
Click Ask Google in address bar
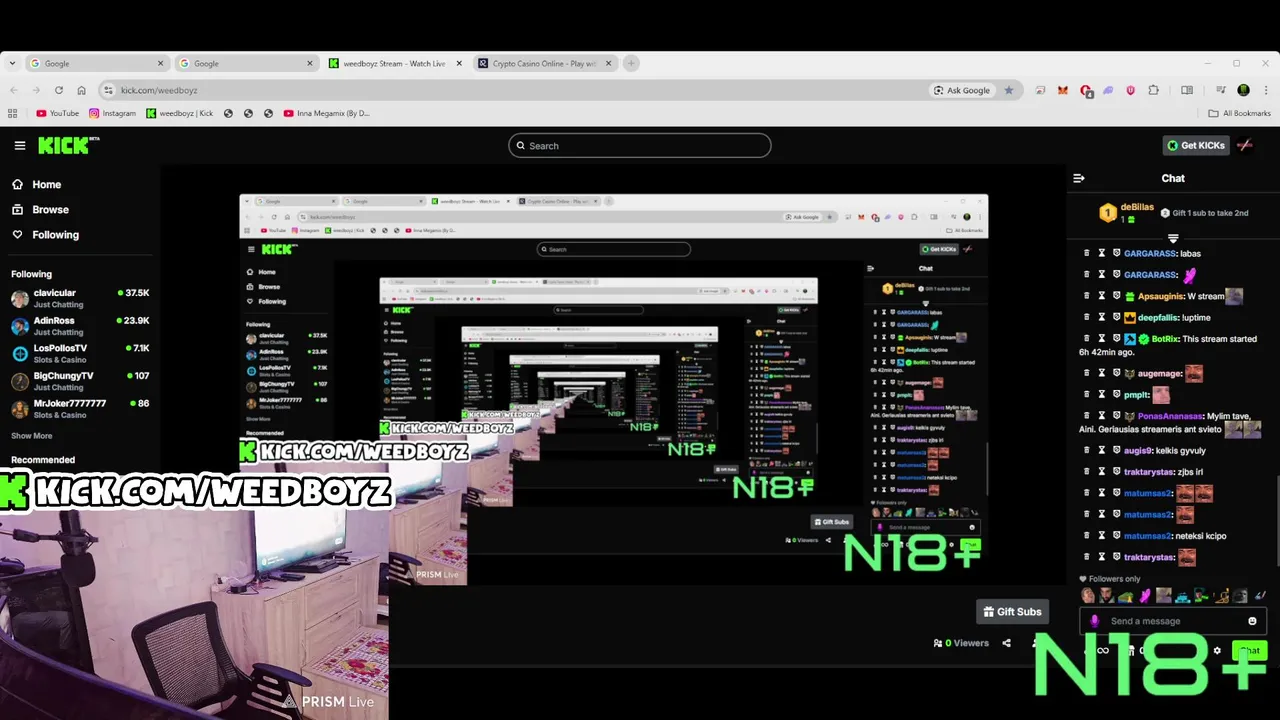pos(962,90)
